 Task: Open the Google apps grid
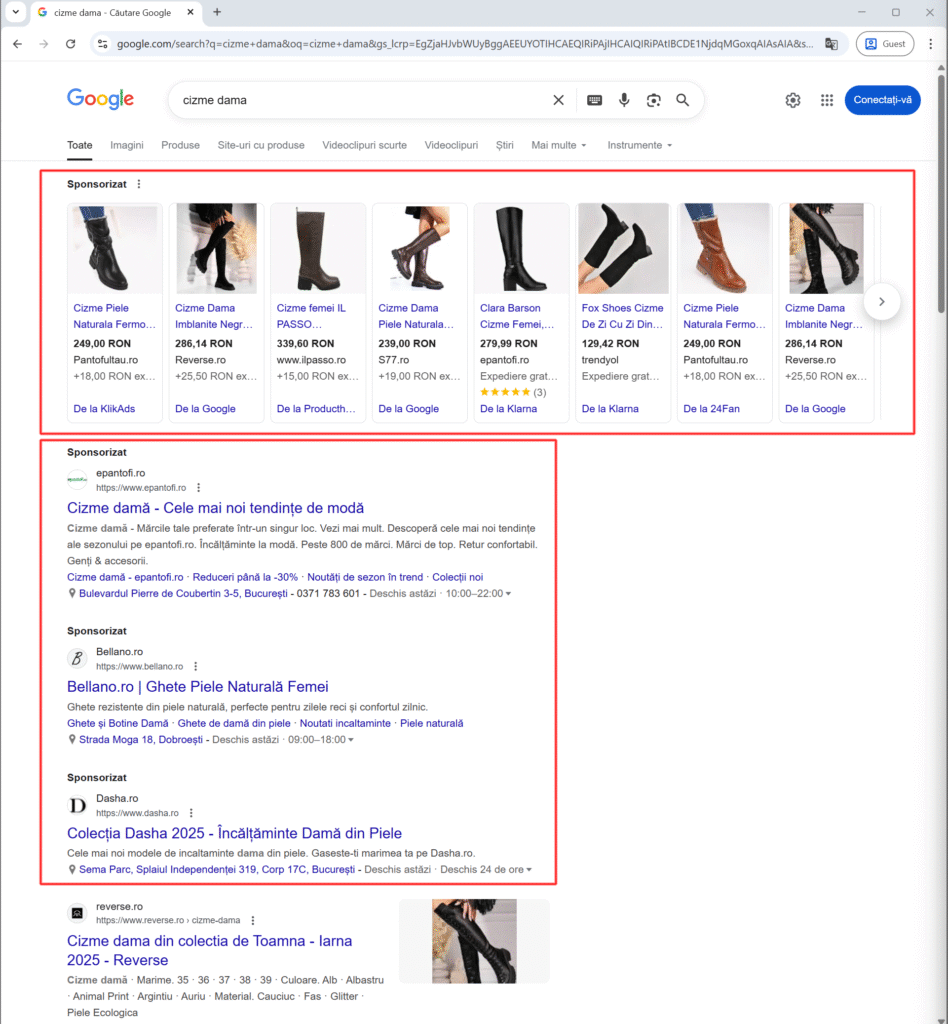(827, 100)
